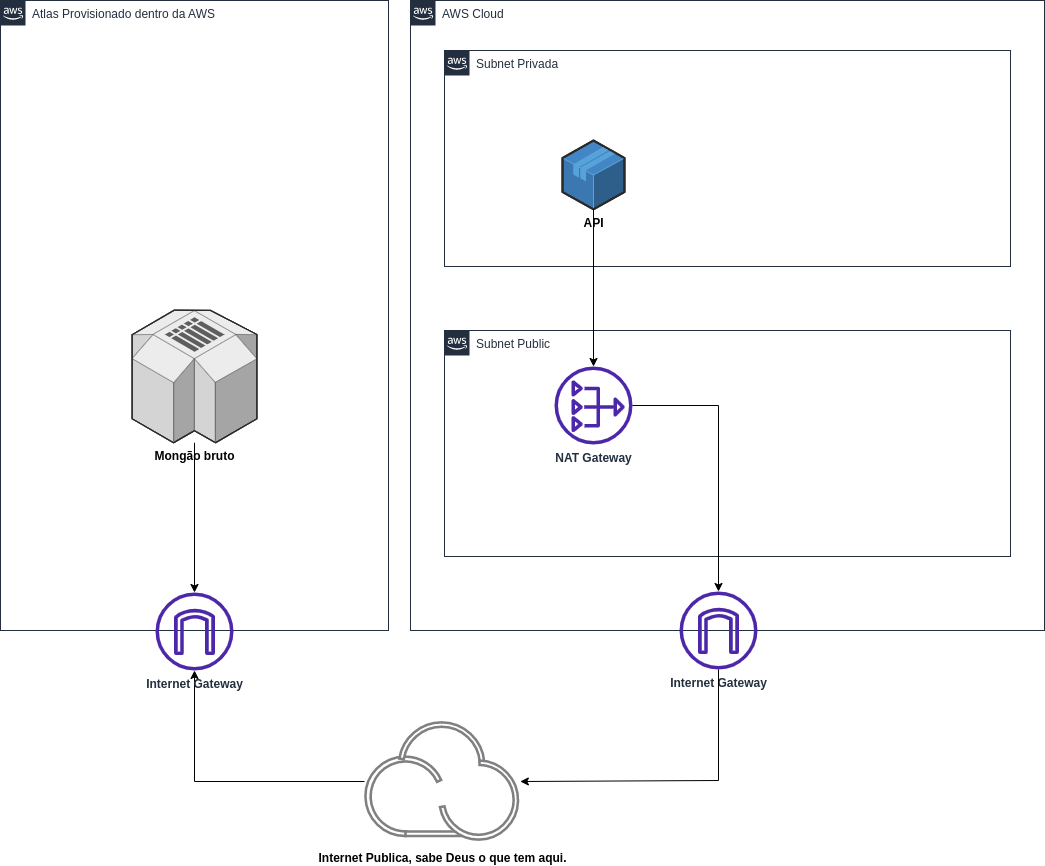Select the 'Mongão bruto' text label

(194, 456)
